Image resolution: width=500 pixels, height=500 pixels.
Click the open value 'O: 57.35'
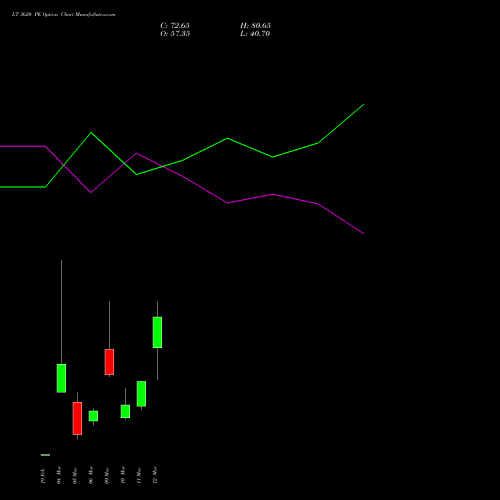[x=175, y=34]
